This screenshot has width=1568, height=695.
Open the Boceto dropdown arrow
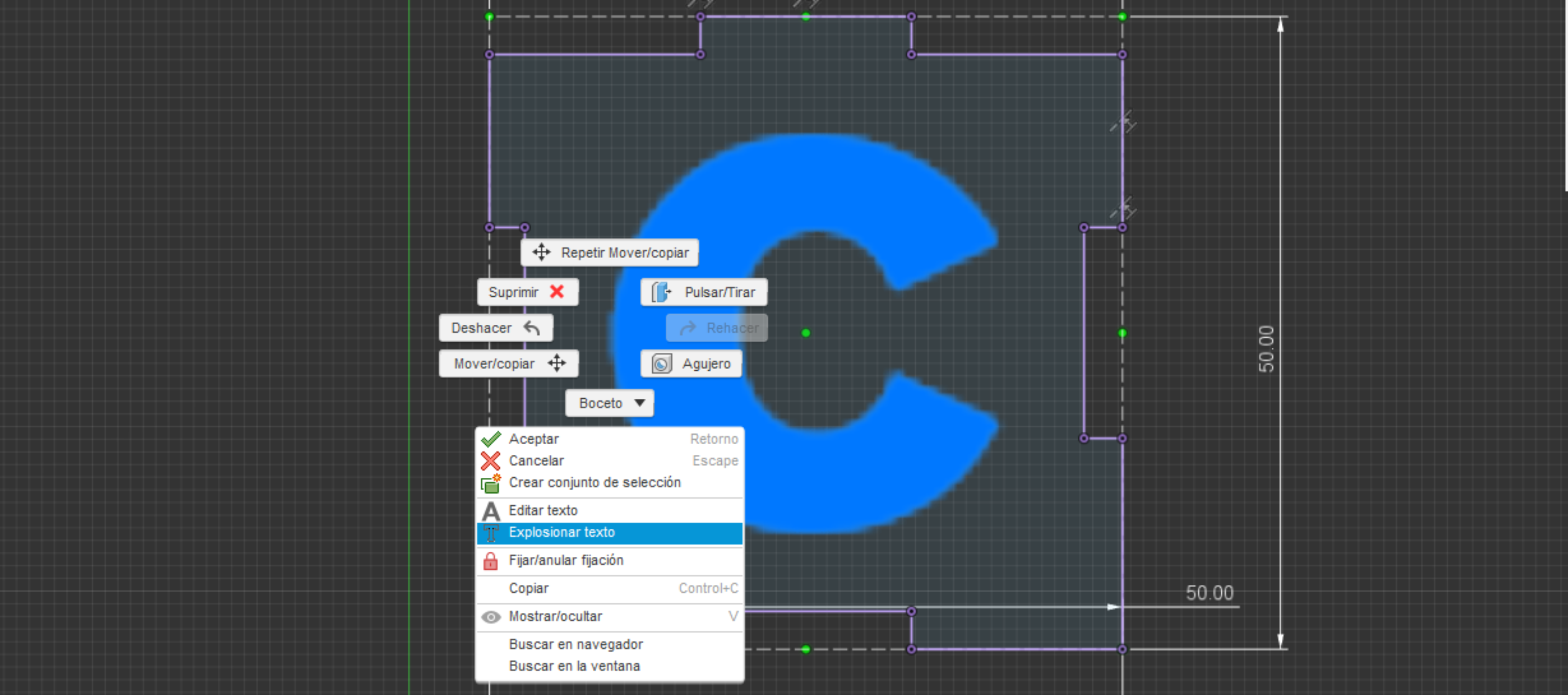tap(639, 403)
